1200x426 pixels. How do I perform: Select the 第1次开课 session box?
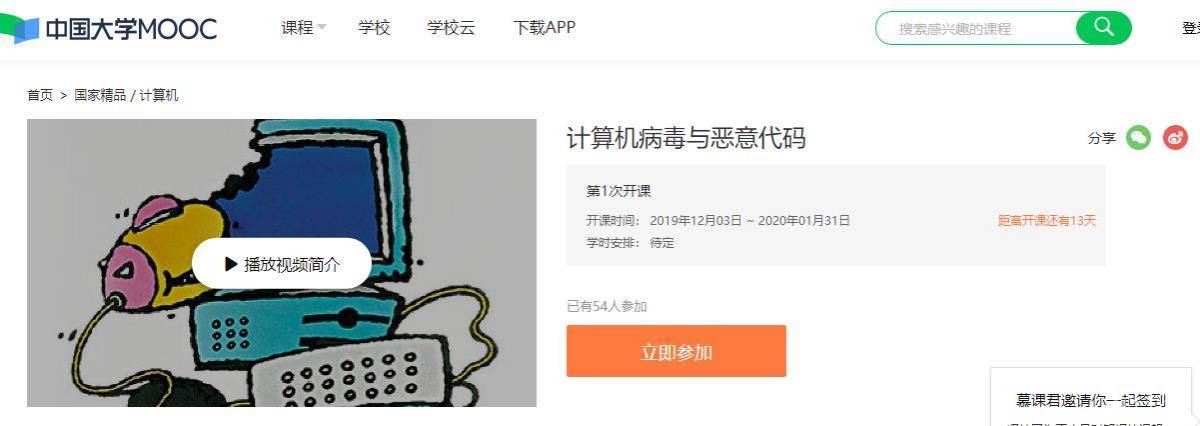tap(836, 215)
